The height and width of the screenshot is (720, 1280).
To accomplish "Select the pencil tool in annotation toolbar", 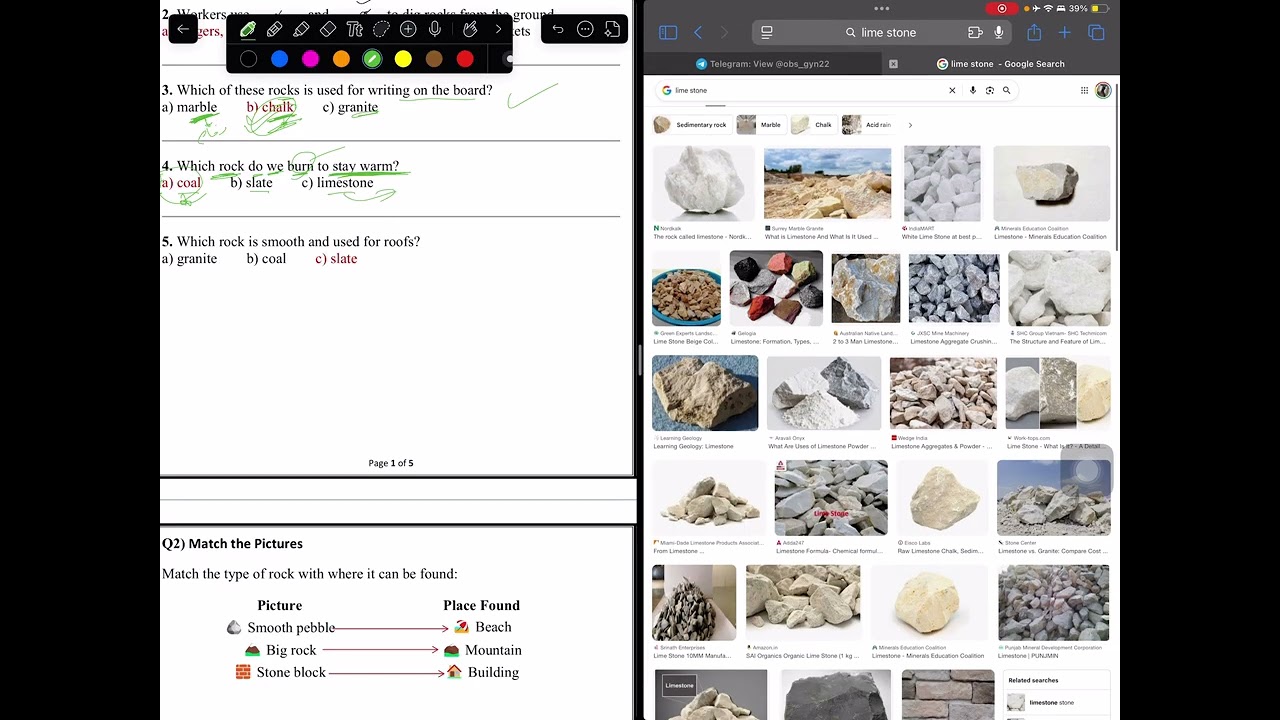I will coord(274,29).
